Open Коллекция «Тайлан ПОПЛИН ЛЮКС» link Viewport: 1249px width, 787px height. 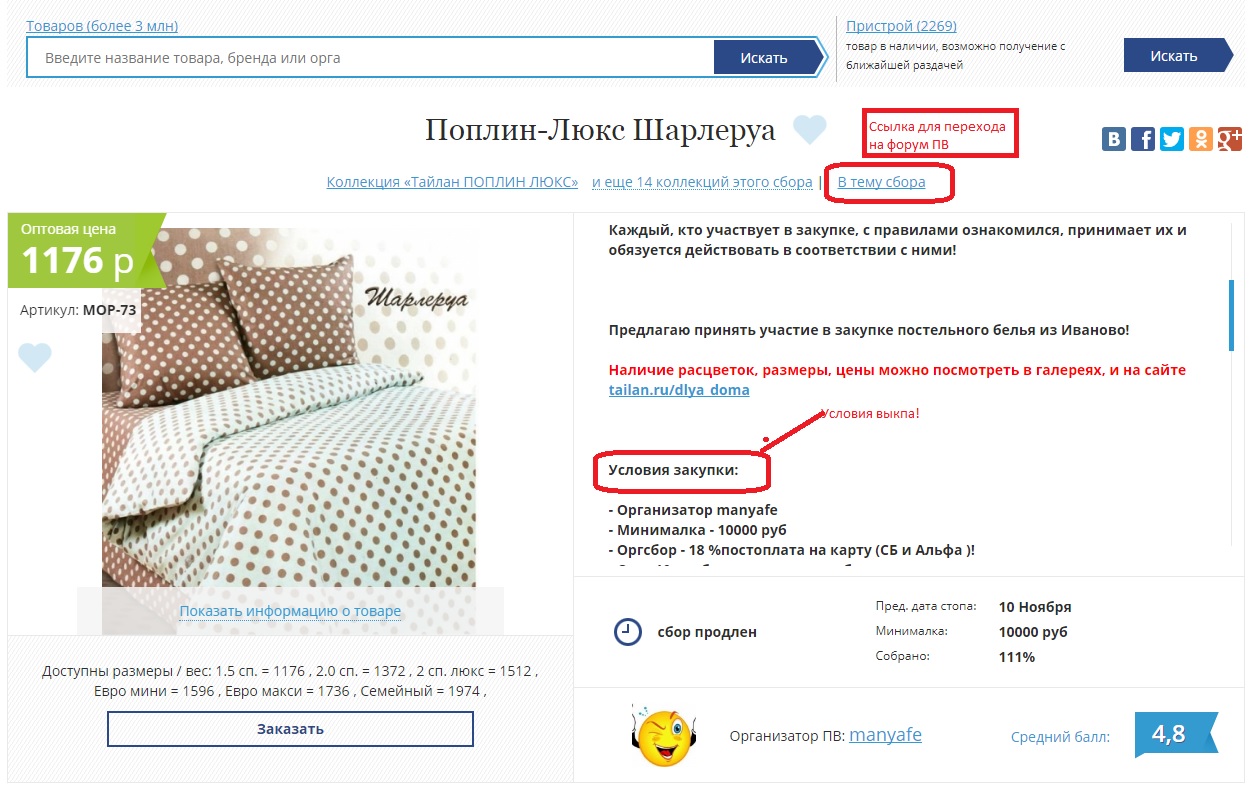coord(453,182)
